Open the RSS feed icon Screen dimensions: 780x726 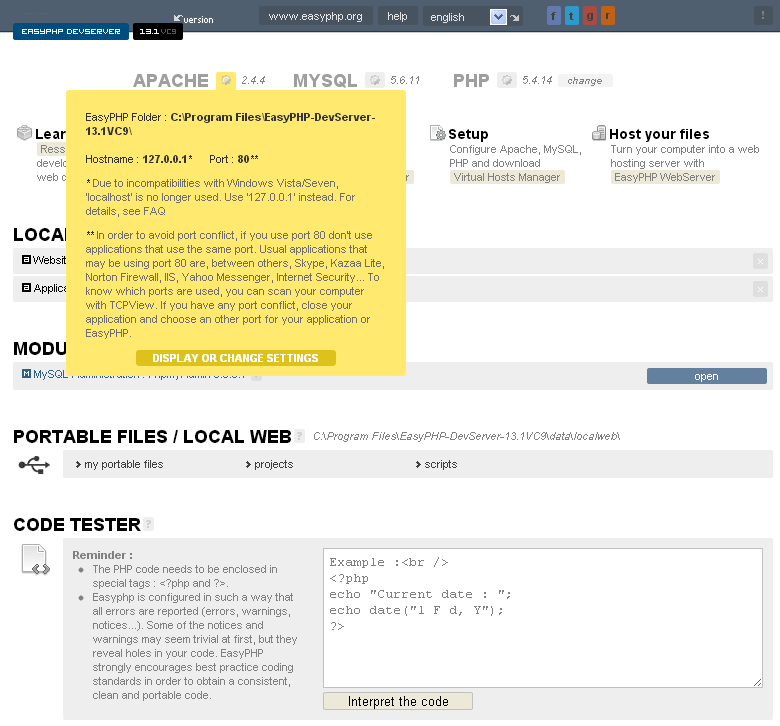pos(608,16)
